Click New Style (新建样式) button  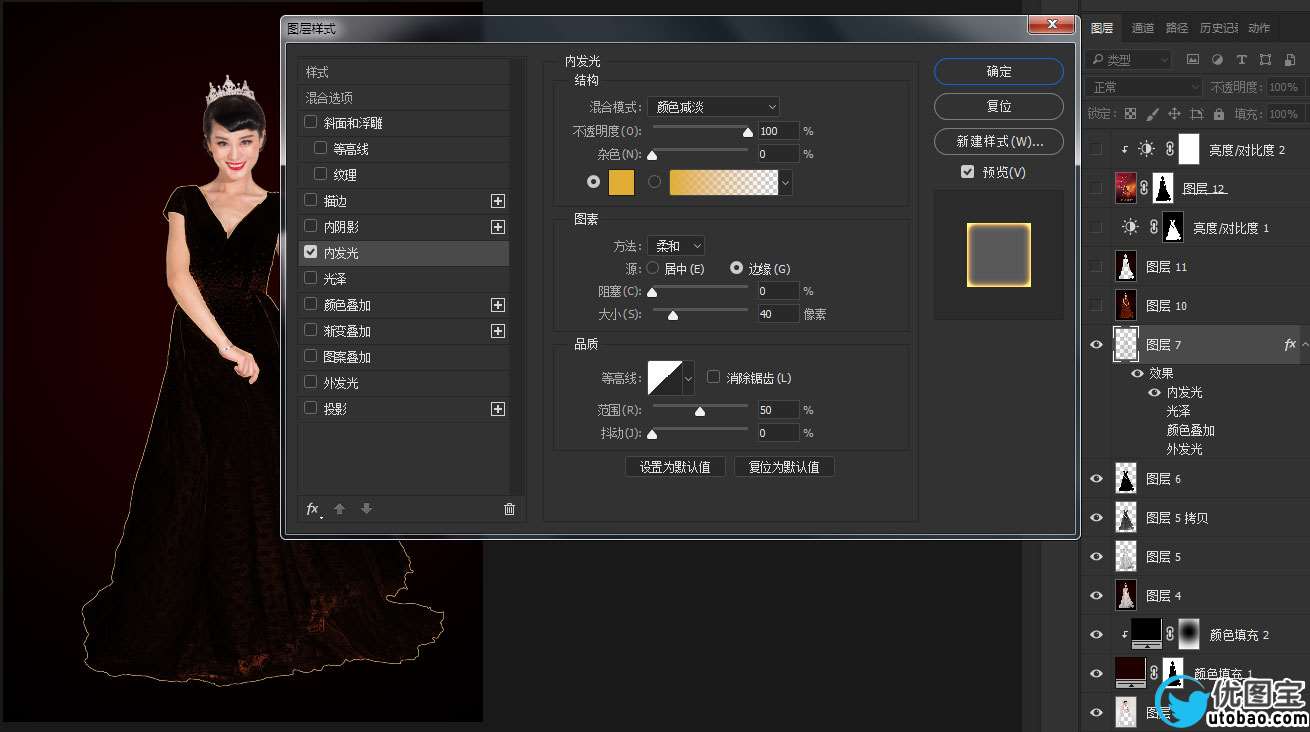999,141
